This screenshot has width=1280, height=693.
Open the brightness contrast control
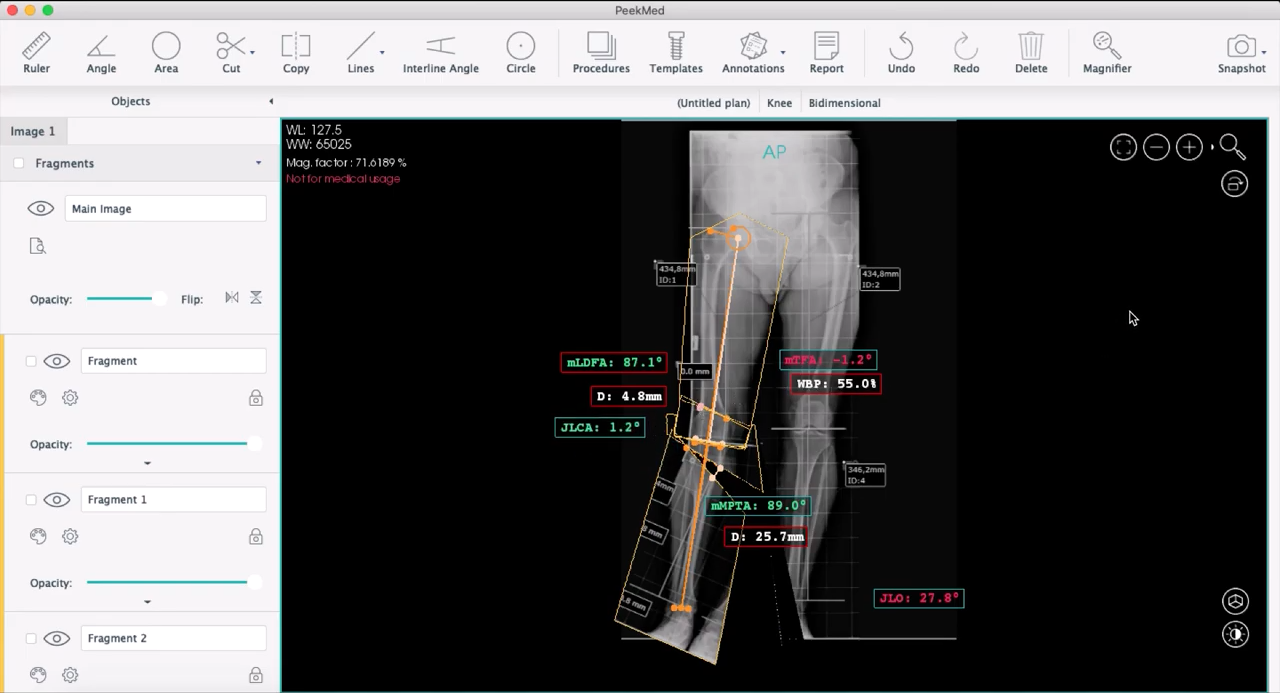coord(1236,634)
